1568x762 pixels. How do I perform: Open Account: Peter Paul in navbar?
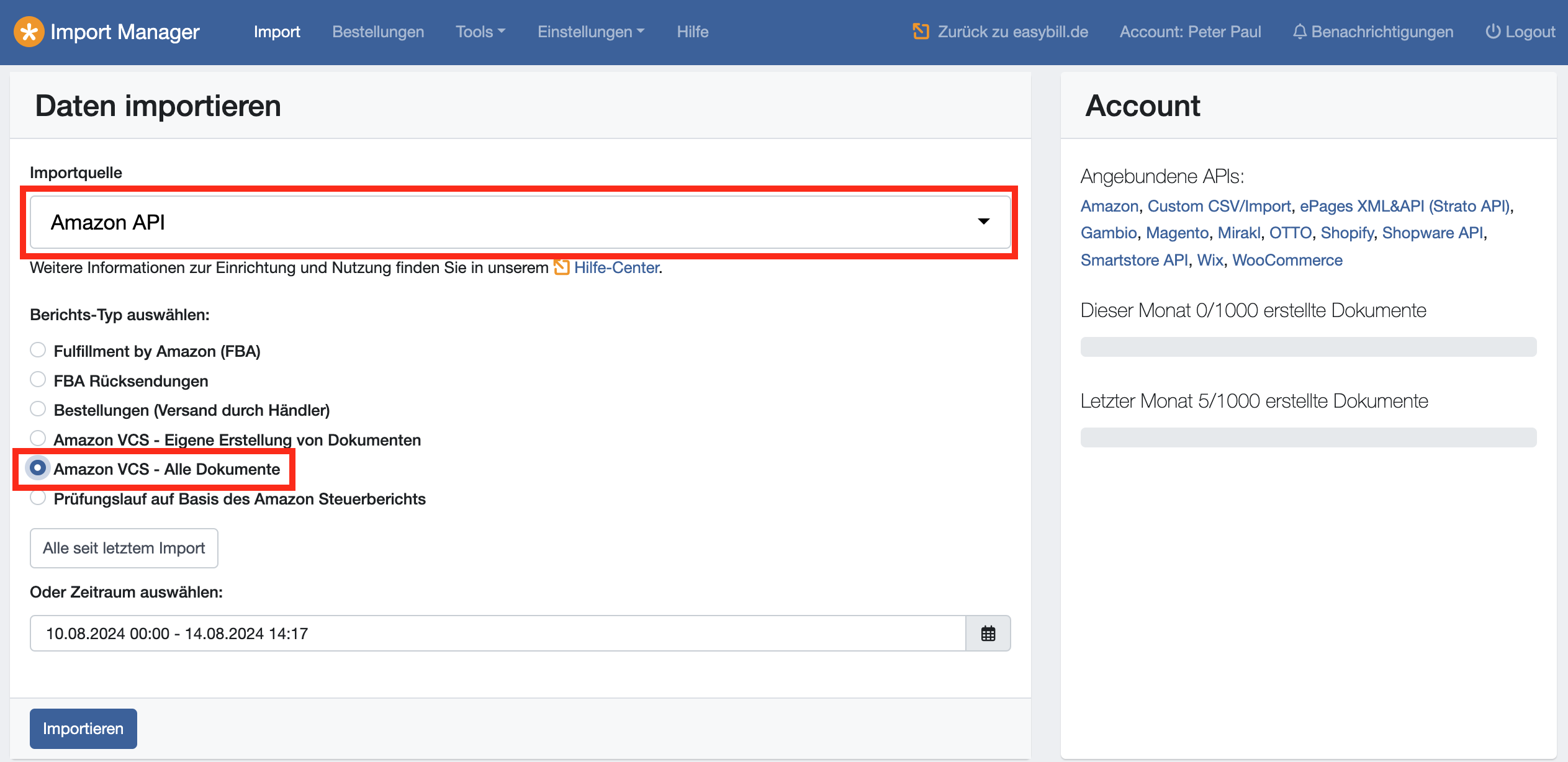1190,32
